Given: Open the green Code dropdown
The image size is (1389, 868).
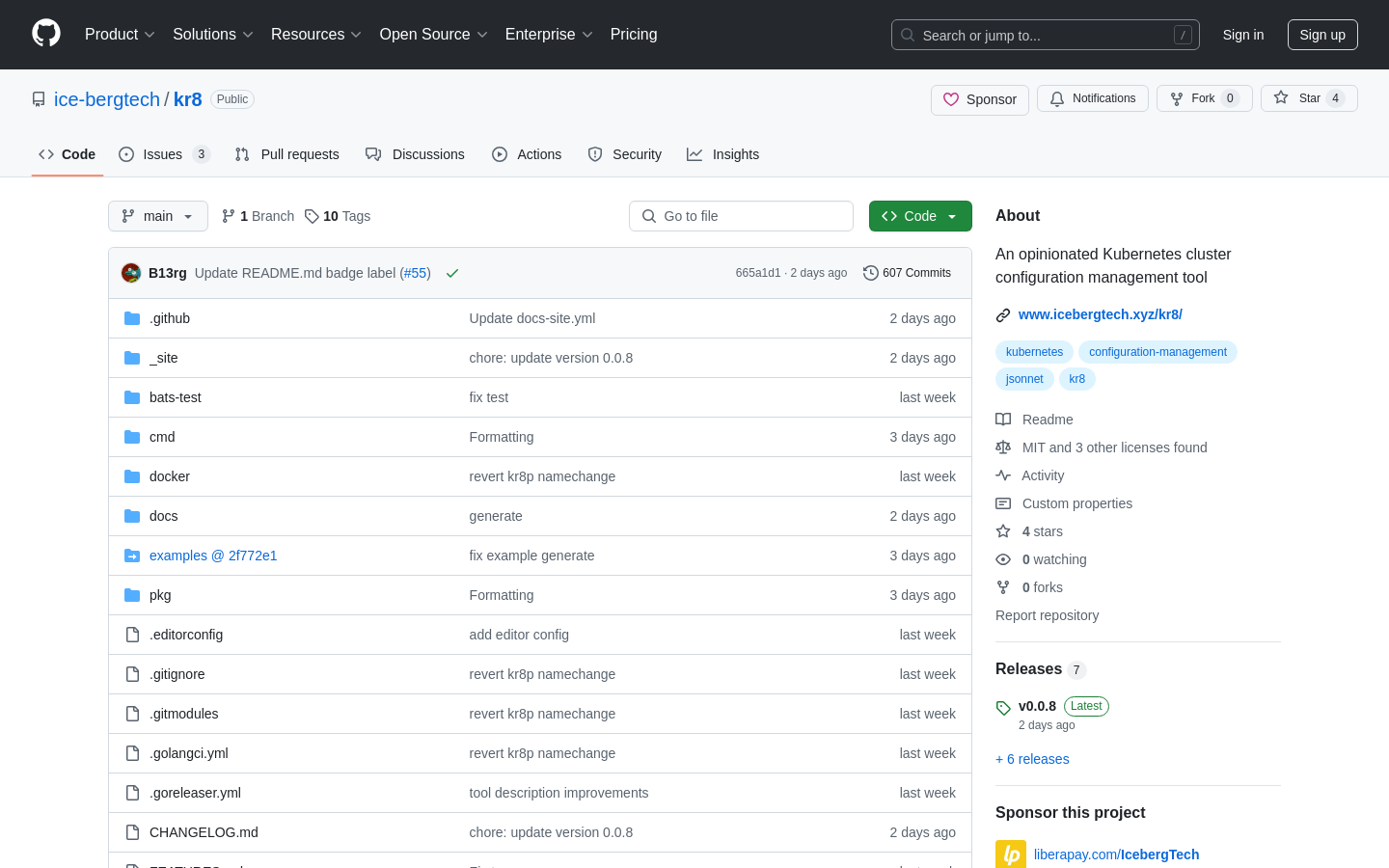Looking at the screenshot, I should click(920, 216).
